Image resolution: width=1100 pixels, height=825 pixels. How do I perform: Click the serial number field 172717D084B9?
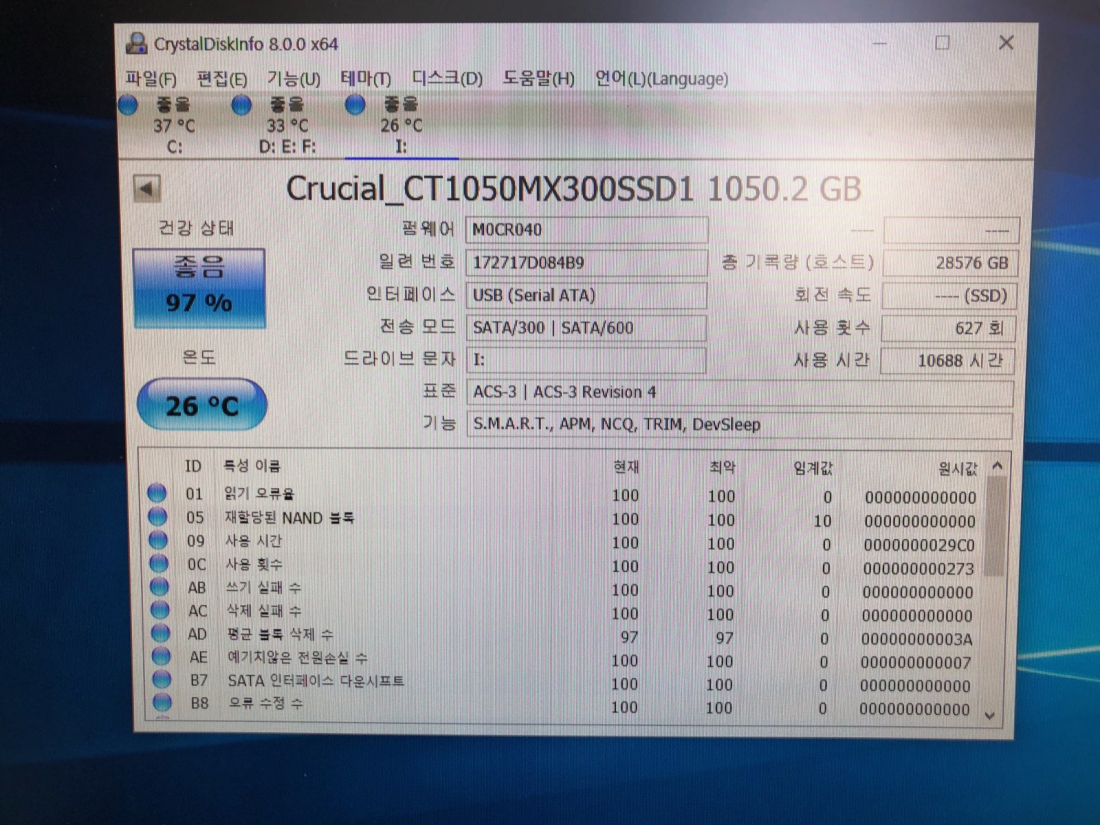(585, 263)
